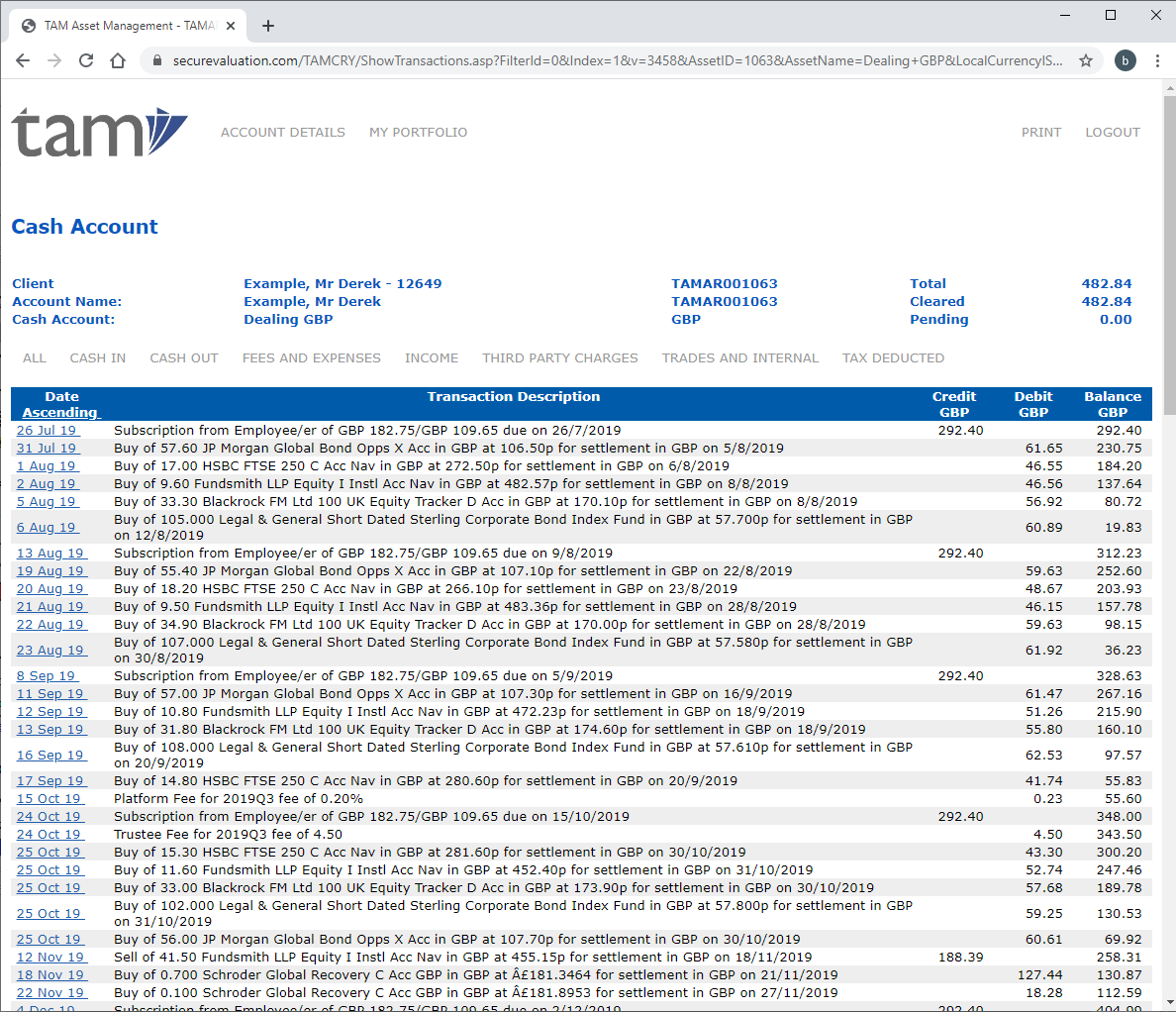Click the Cash Account heading

[x=85, y=227]
